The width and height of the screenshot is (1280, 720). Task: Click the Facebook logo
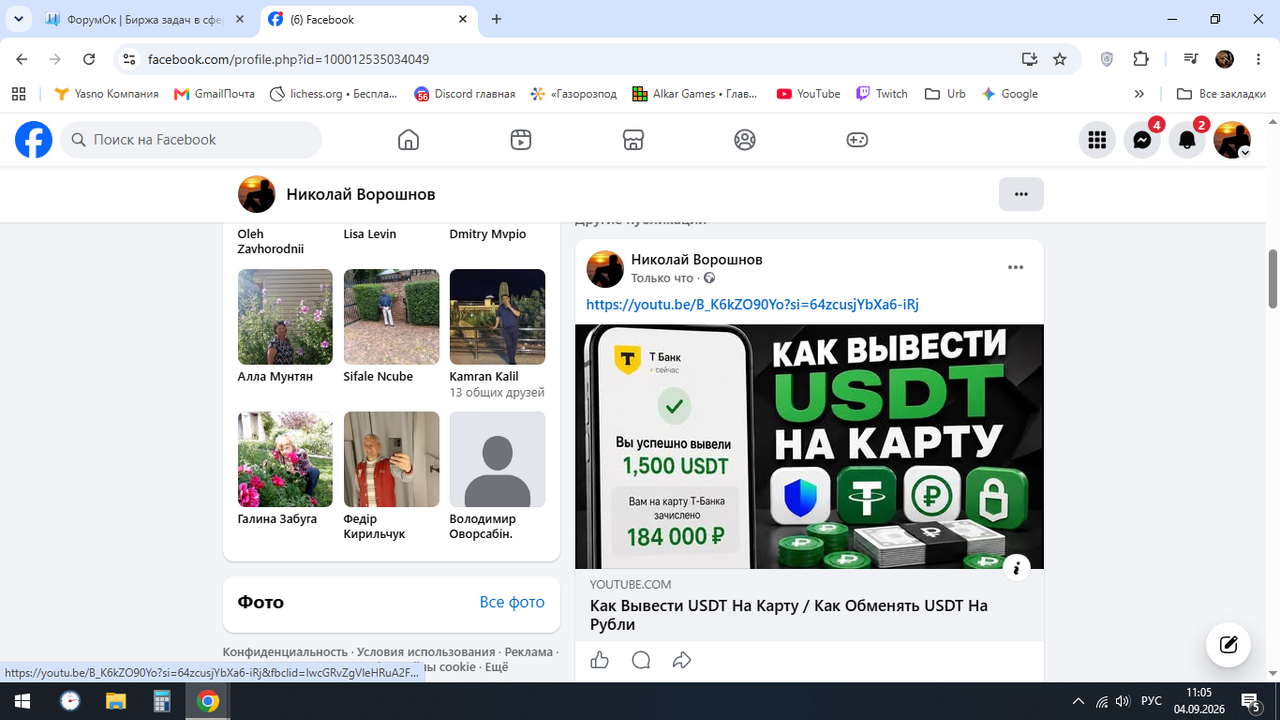[33, 140]
